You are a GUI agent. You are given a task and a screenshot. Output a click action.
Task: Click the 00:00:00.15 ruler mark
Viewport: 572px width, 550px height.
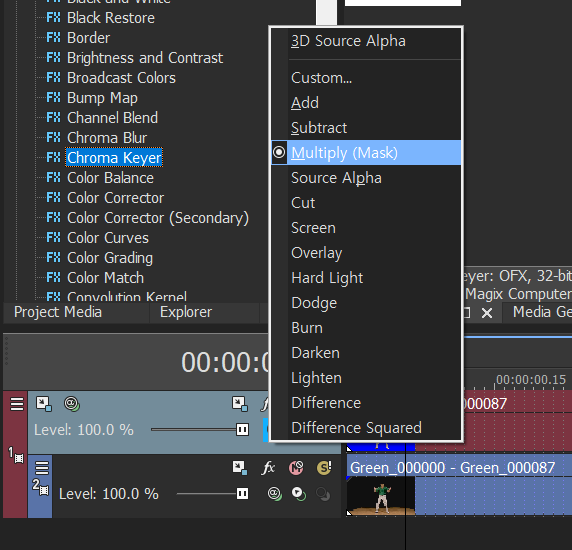[x=531, y=380]
